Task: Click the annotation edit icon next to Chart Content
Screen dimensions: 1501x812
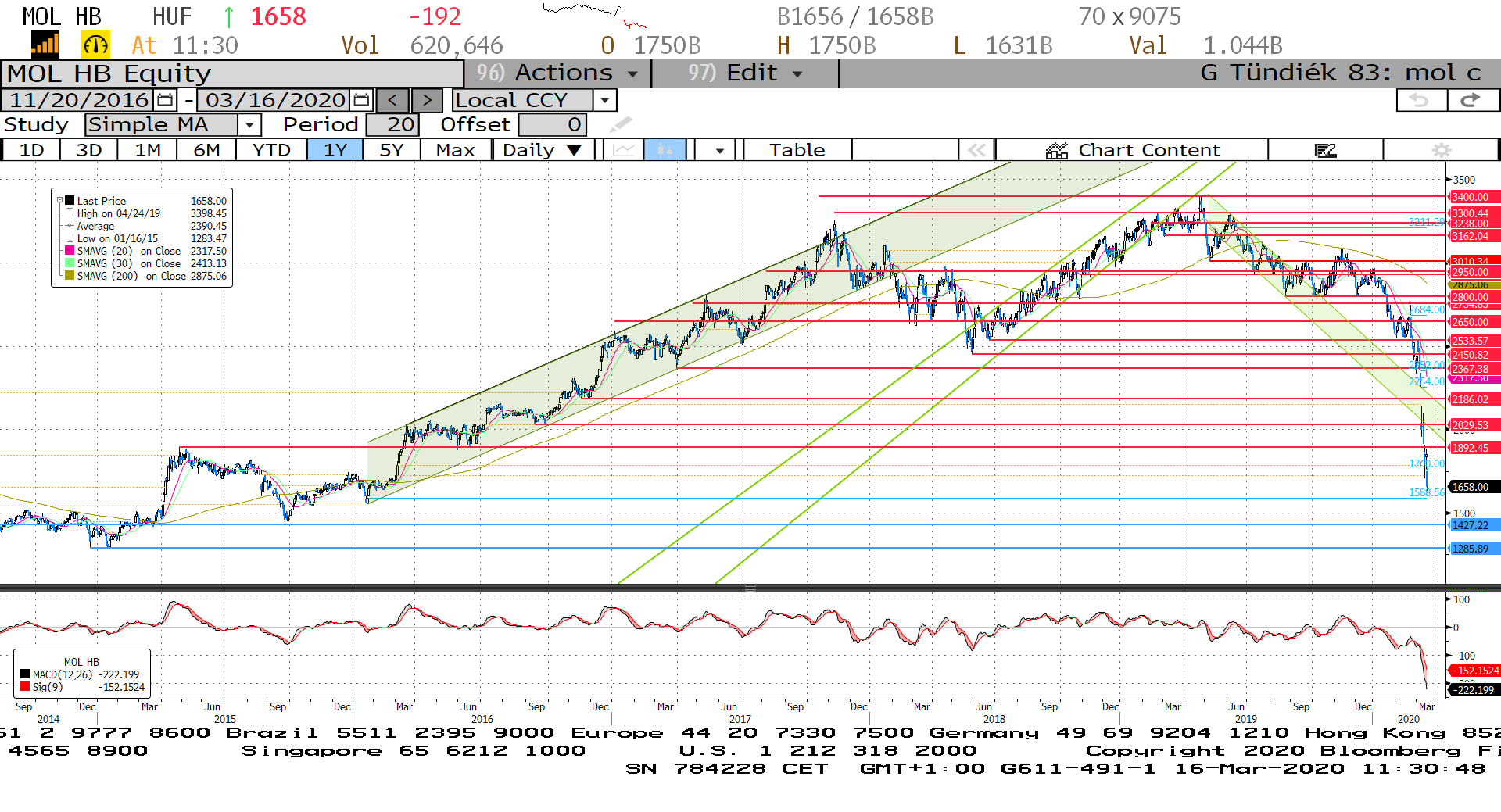Action: (1326, 150)
